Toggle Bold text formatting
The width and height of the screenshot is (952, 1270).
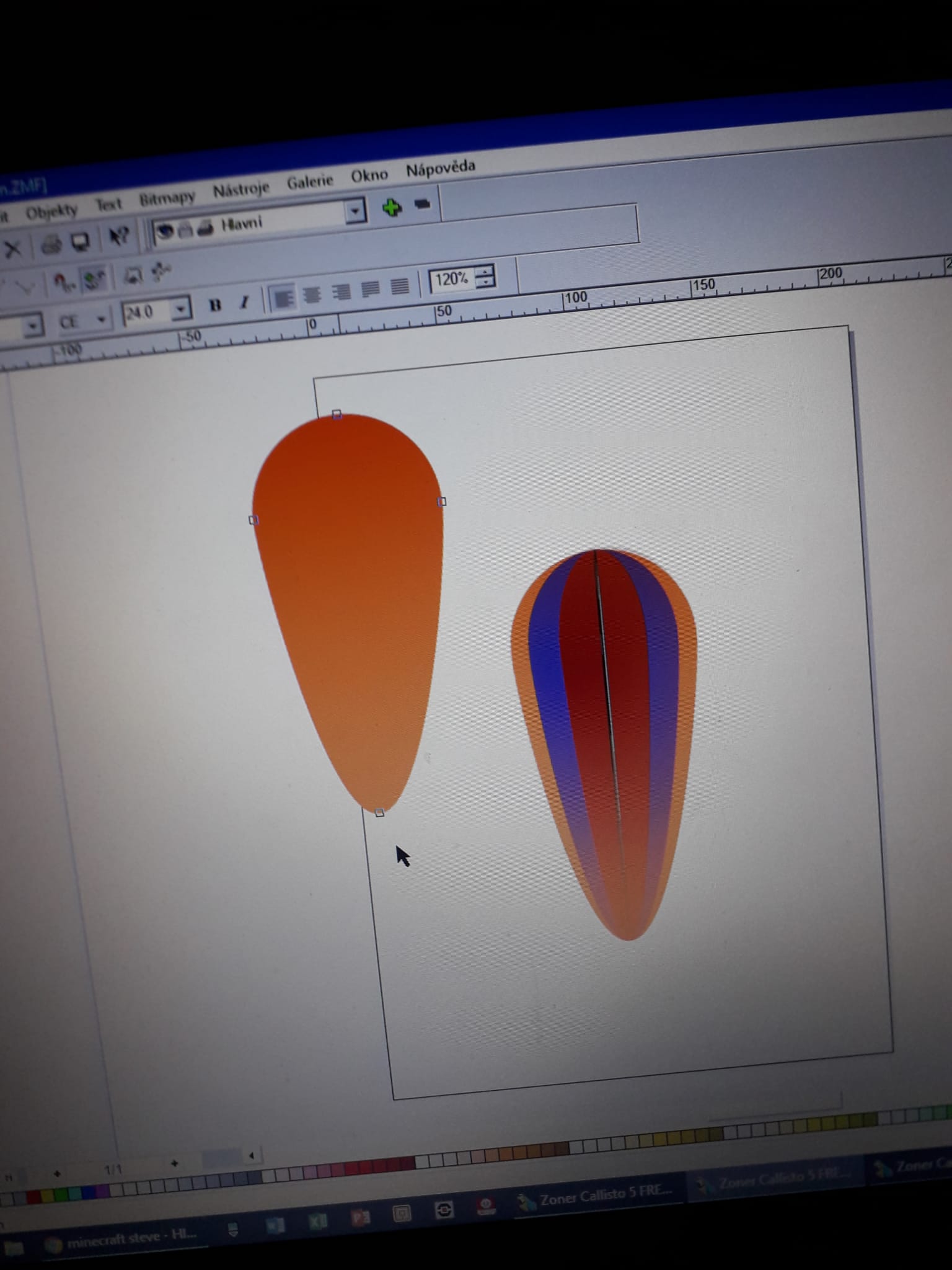tap(215, 305)
